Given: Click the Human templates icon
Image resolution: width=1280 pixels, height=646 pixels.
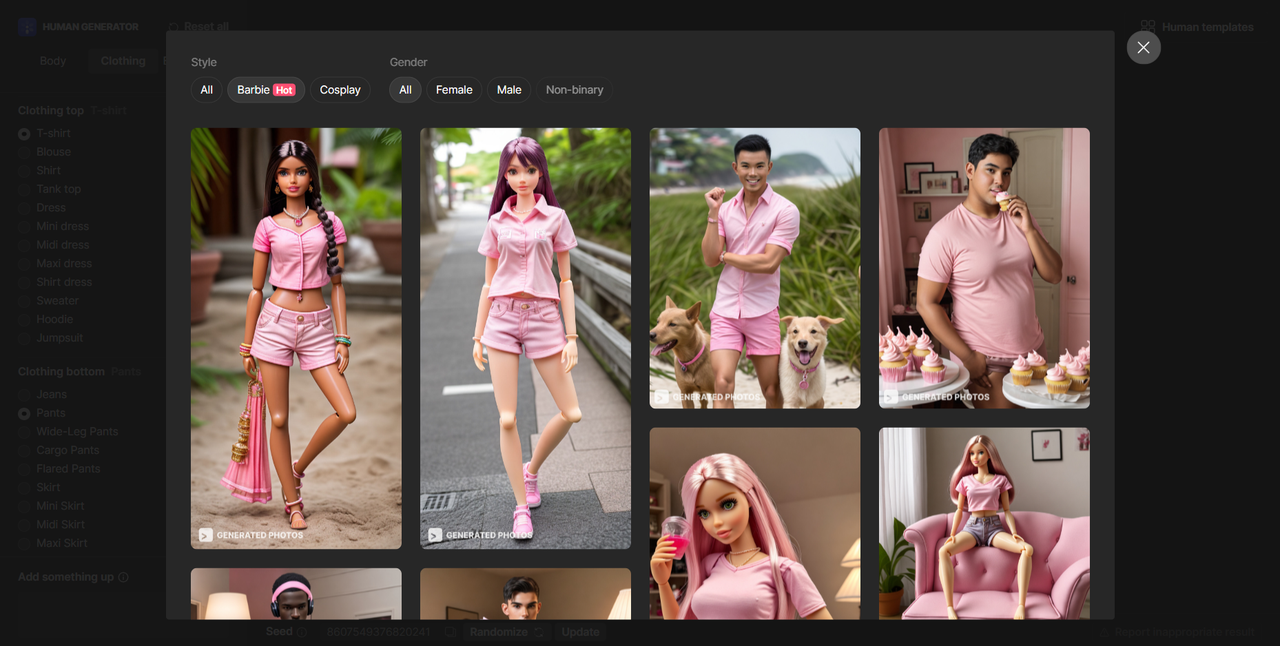Looking at the screenshot, I should point(1148,27).
